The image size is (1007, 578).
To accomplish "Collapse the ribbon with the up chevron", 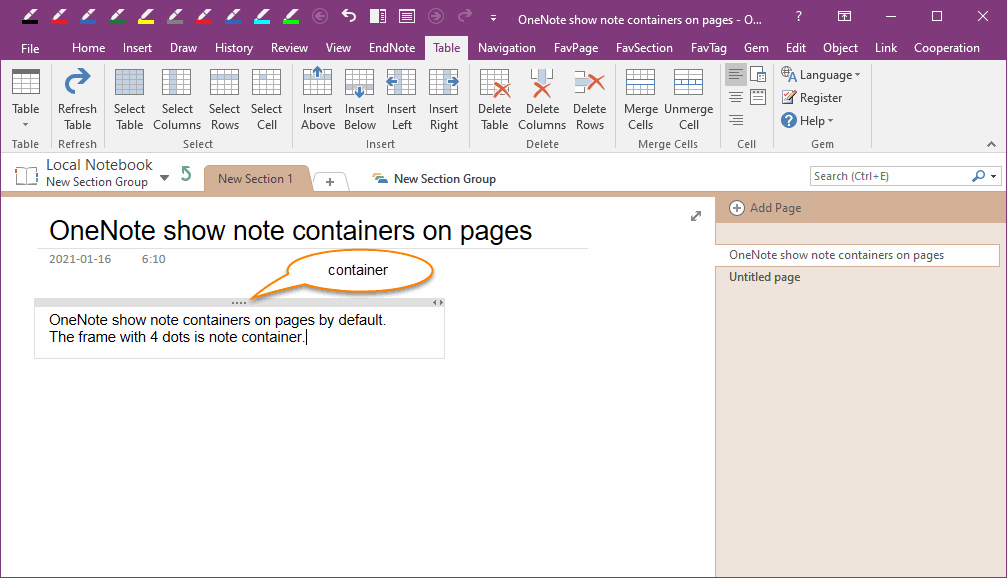I will coord(992,144).
